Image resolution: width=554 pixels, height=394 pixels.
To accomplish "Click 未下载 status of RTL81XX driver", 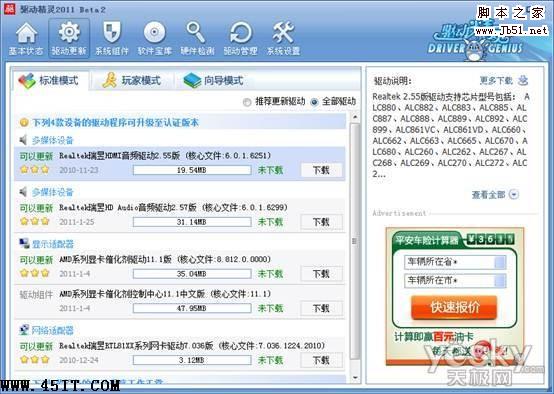I will tap(270, 360).
